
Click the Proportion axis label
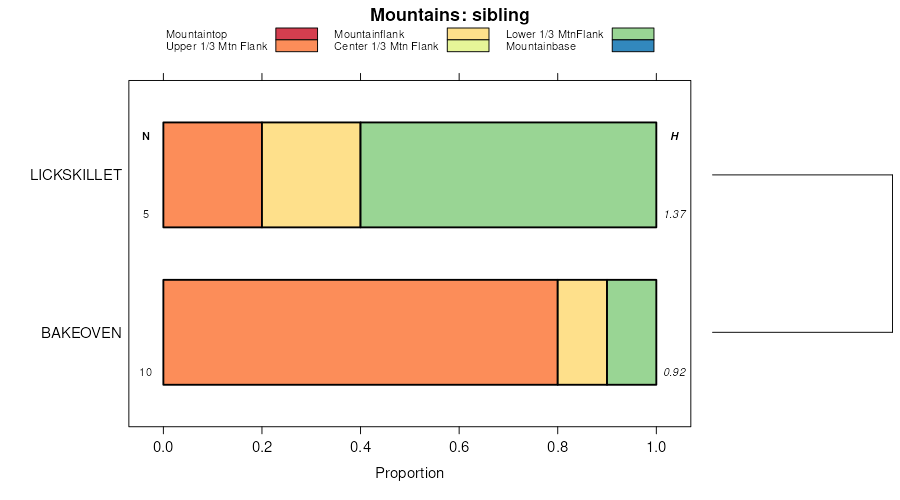click(409, 472)
